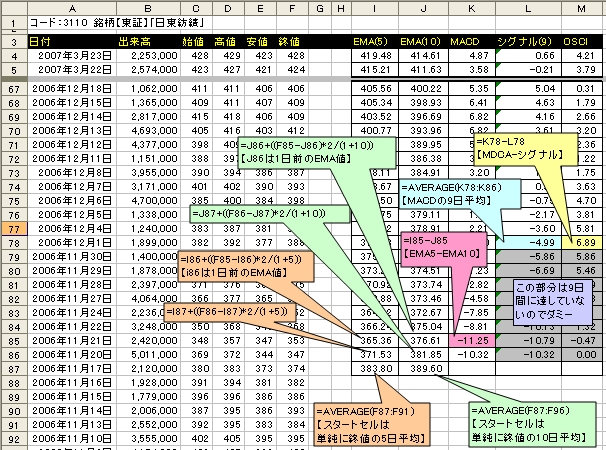
Task: Click EMA(10) value '411.63'
Action: tap(423, 70)
